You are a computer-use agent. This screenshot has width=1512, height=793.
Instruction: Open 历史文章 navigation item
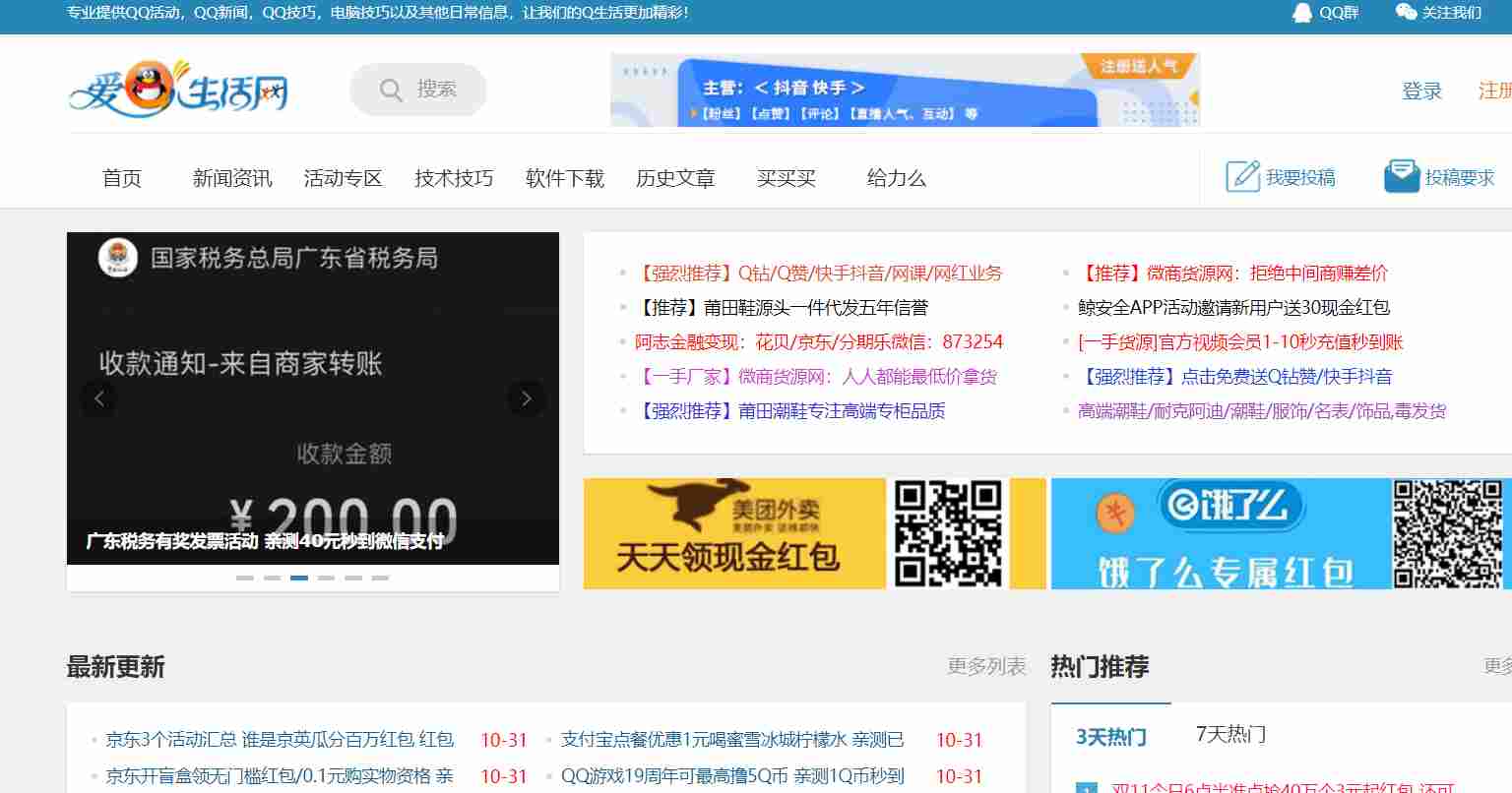point(675,178)
